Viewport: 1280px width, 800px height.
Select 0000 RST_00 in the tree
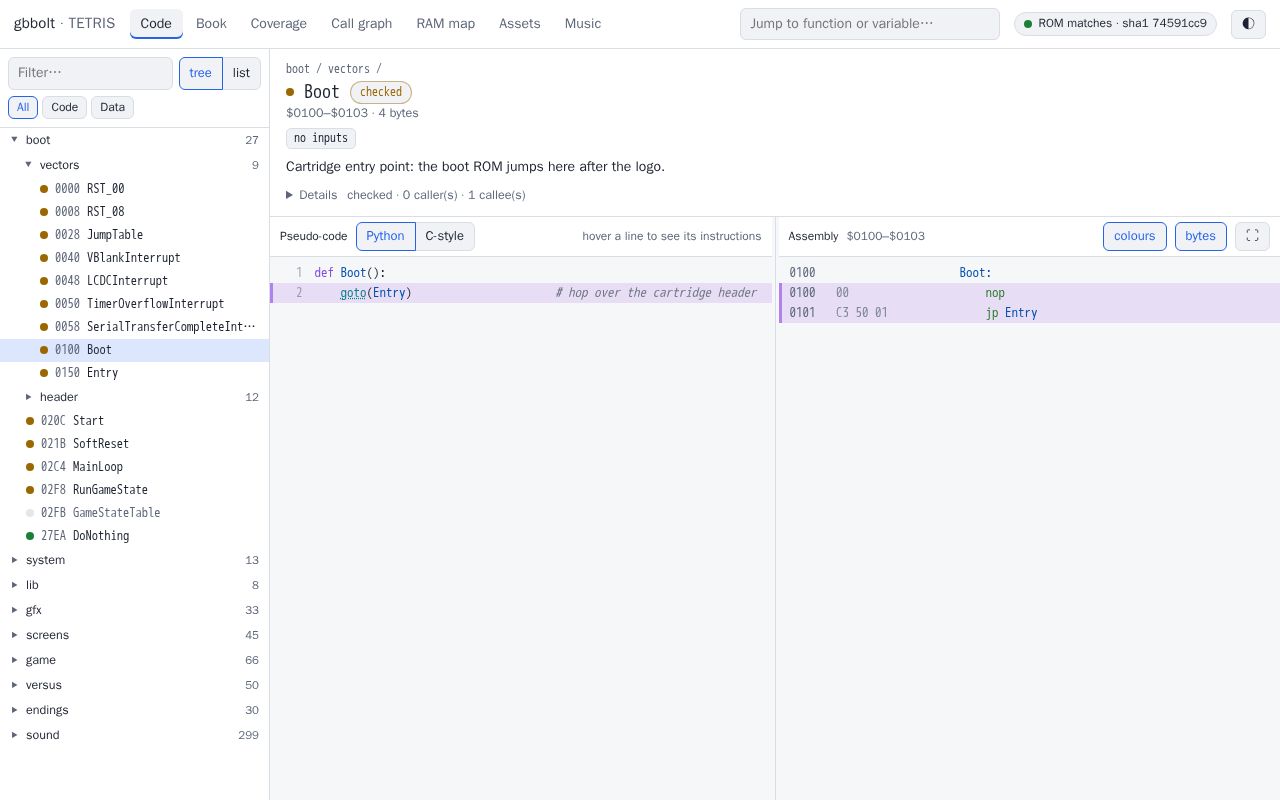pyautogui.click(x=134, y=188)
